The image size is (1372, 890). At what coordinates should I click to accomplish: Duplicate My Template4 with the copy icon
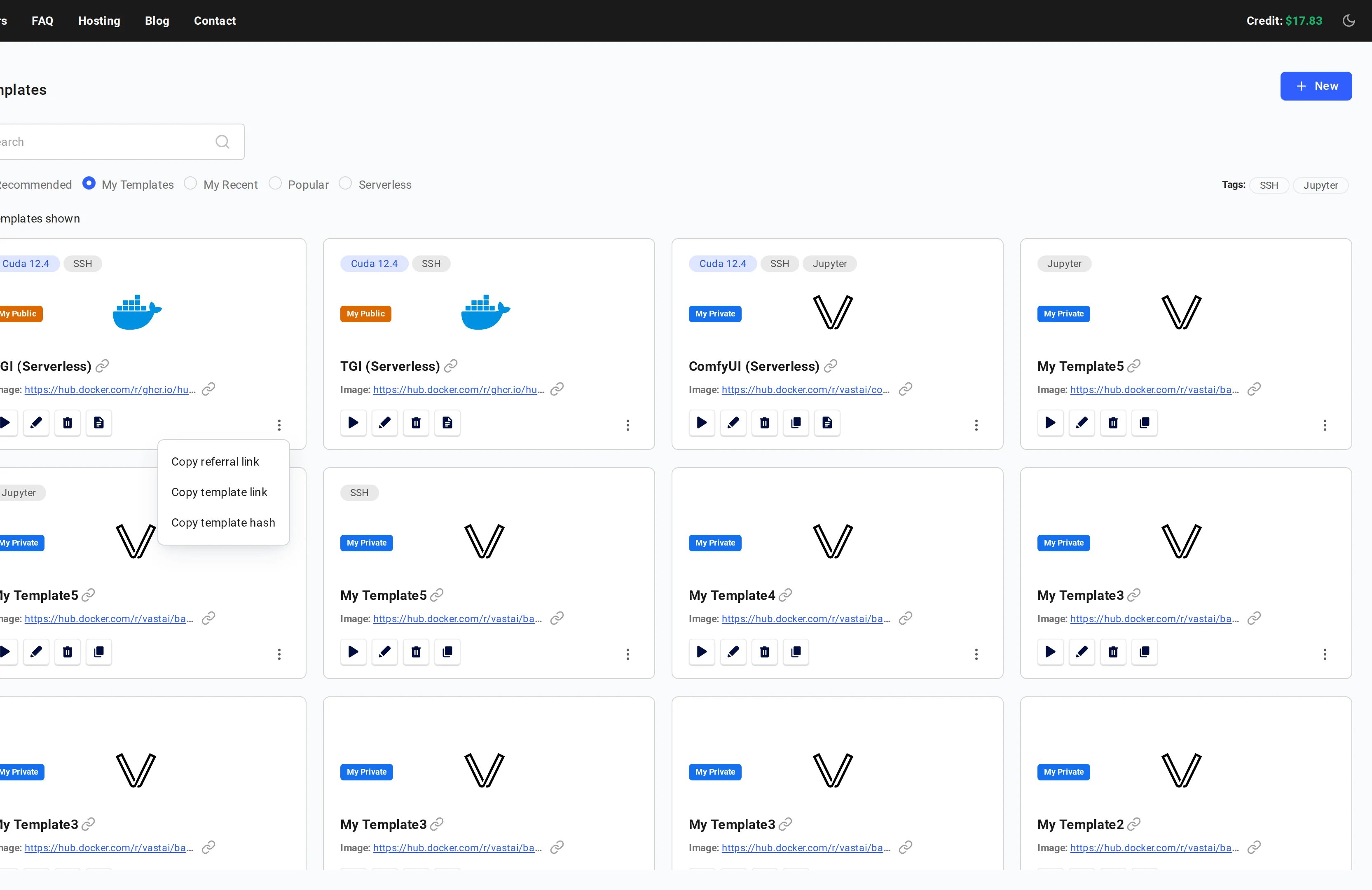(796, 651)
